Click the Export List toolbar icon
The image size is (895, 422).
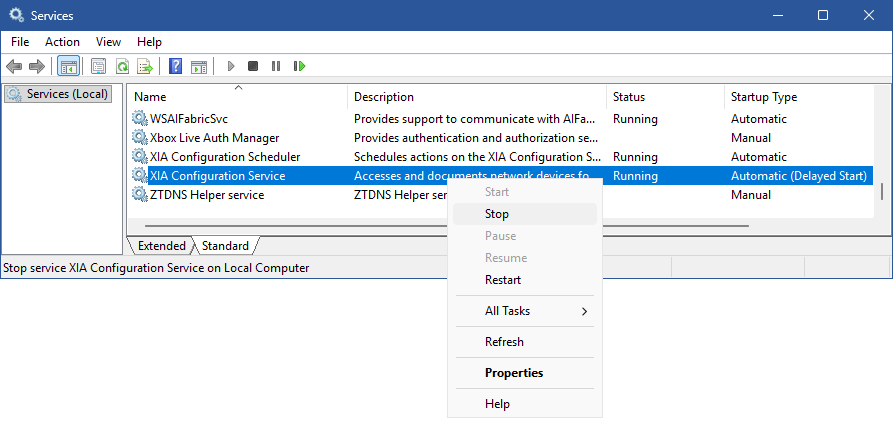tap(145, 66)
